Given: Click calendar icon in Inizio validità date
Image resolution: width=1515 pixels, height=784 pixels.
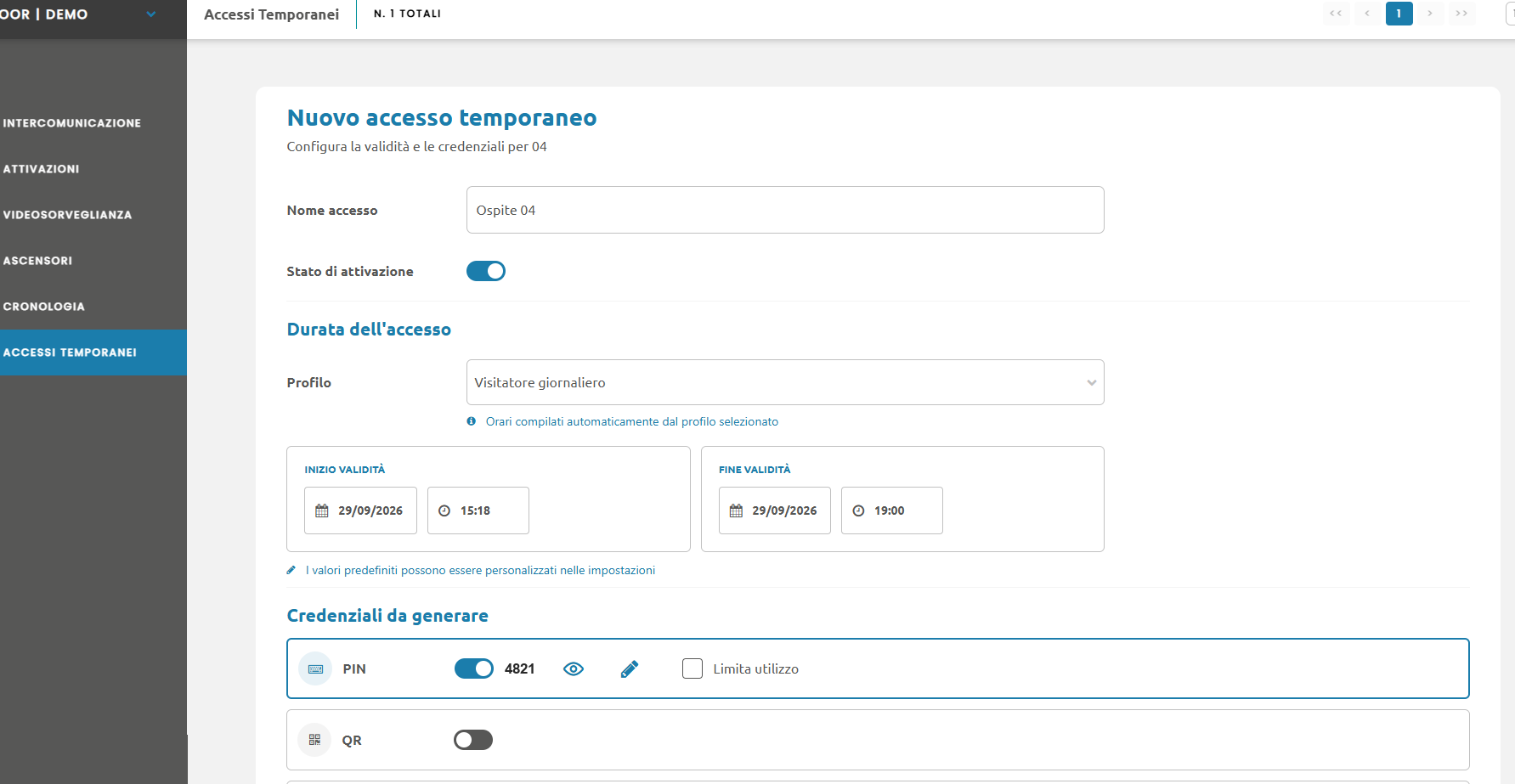Looking at the screenshot, I should click(x=322, y=510).
